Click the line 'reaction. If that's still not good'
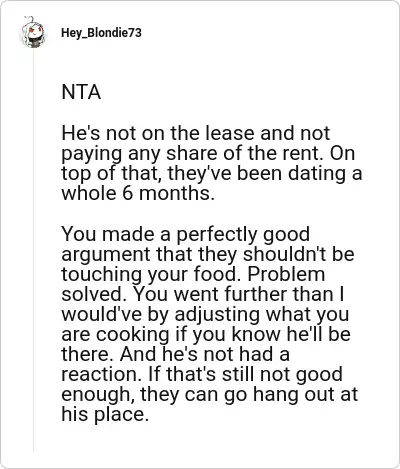 point(202,374)
